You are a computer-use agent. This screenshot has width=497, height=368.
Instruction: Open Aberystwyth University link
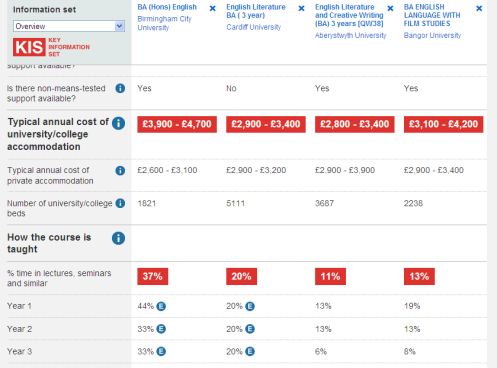click(351, 35)
